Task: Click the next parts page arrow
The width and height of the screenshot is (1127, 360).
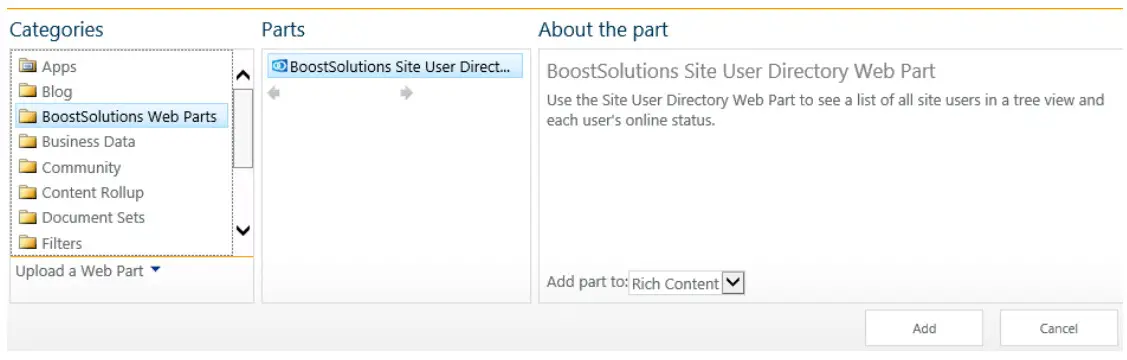Action: pyautogui.click(x=407, y=93)
